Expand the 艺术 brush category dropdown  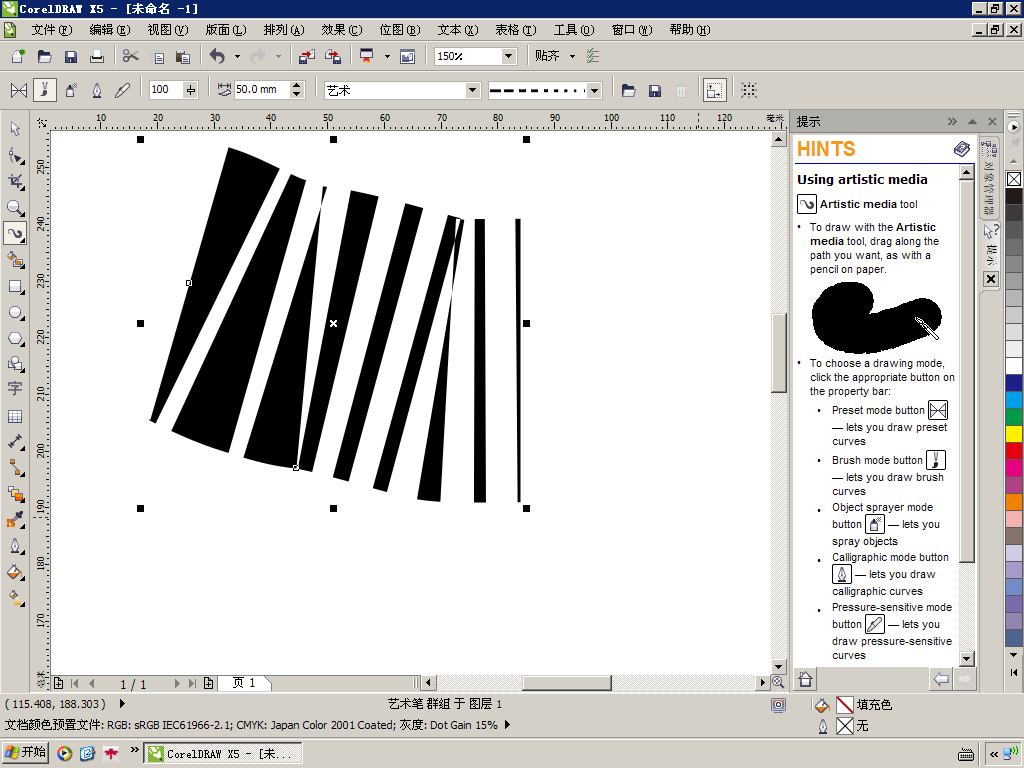tap(473, 90)
